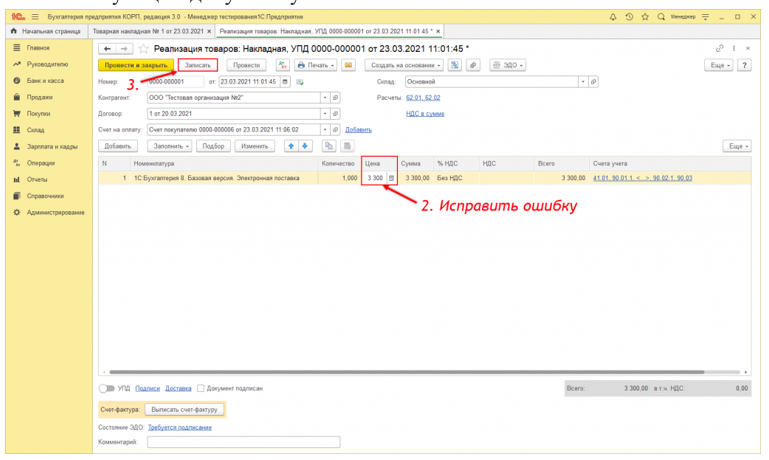Open the Справочники section
Image resolution: width=769 pixels, height=460 pixels.
pyautogui.click(x=45, y=196)
